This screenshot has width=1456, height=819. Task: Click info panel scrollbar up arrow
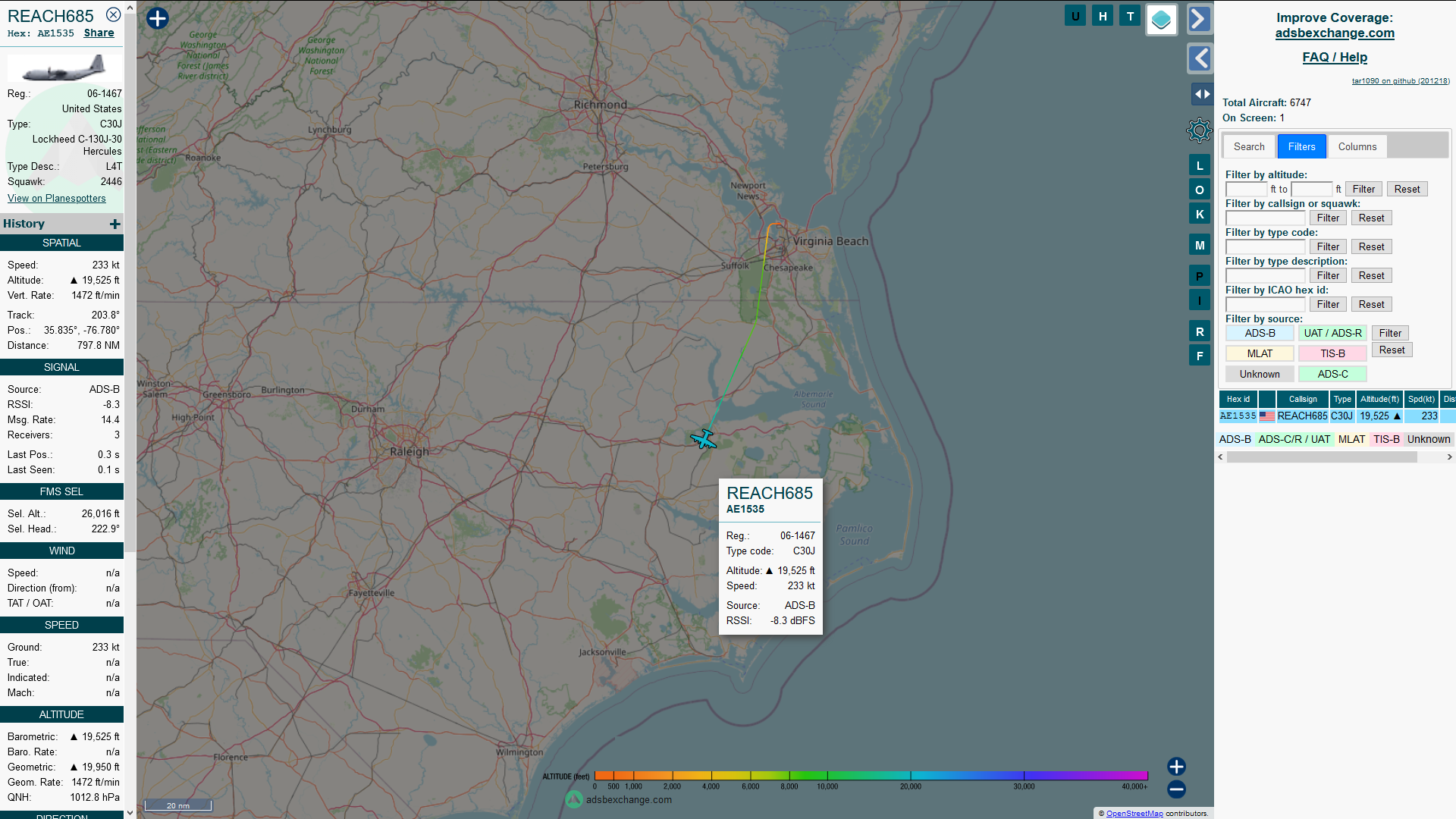130,7
